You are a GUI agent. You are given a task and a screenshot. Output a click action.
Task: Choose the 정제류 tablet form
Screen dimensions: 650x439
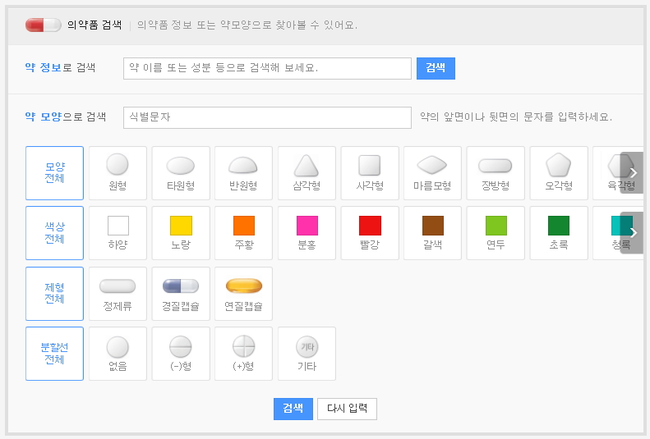pos(118,293)
